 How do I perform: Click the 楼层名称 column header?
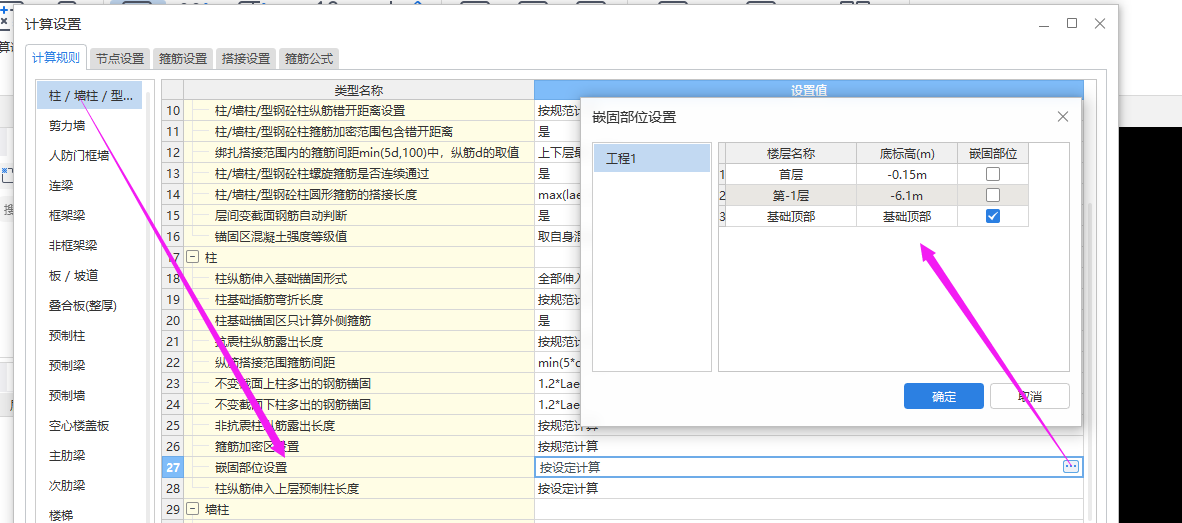[791, 154]
